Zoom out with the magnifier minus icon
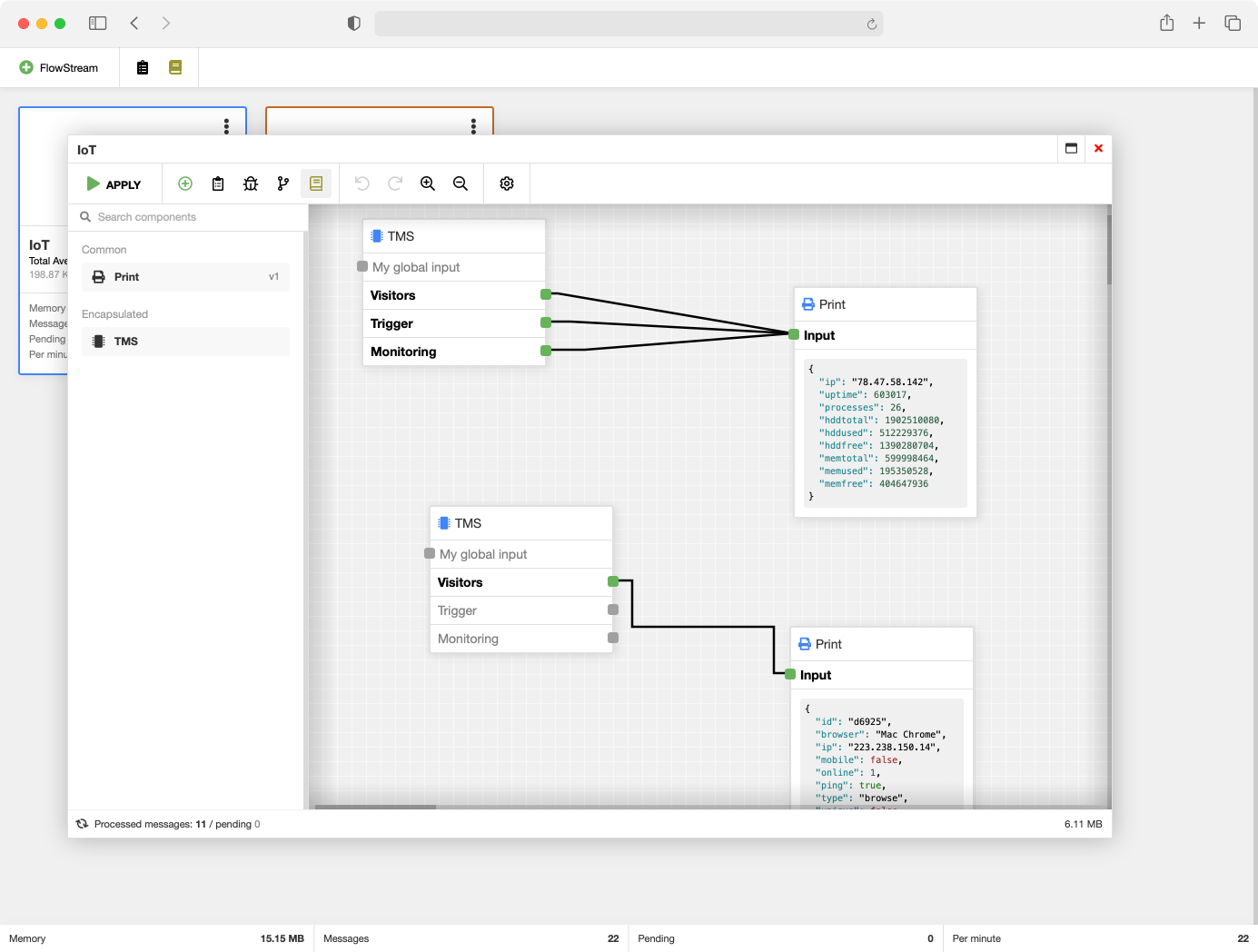Viewport: 1258px width, 952px height. pos(461,183)
